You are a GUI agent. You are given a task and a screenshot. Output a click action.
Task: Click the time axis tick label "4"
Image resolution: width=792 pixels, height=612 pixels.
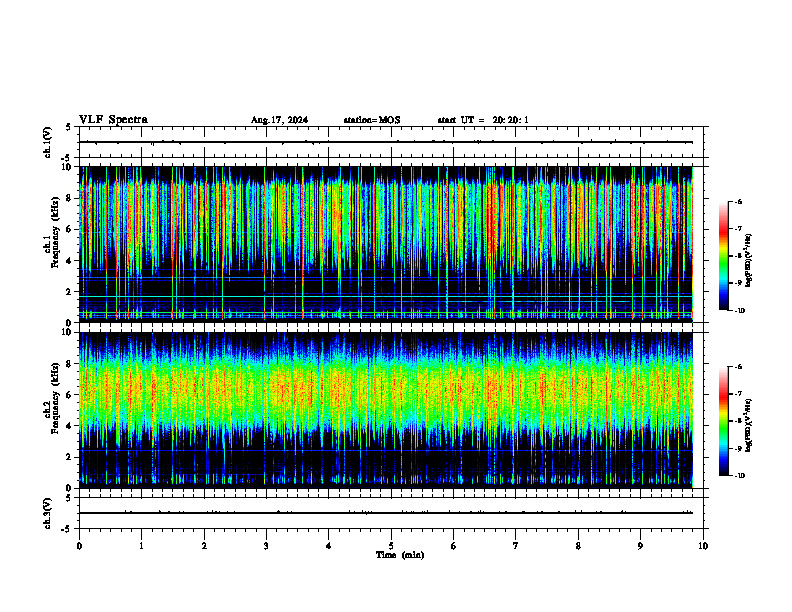click(328, 546)
